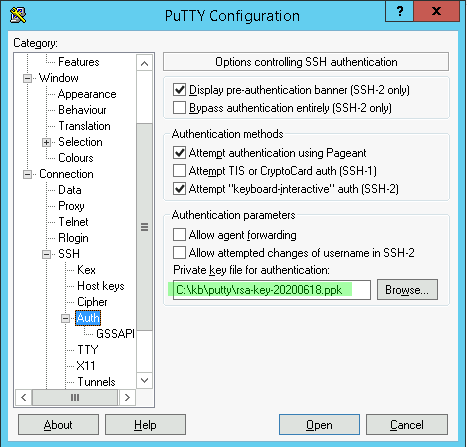The height and width of the screenshot is (447, 467).
Task: Click category tree scroll down arrow
Action: (144, 380)
